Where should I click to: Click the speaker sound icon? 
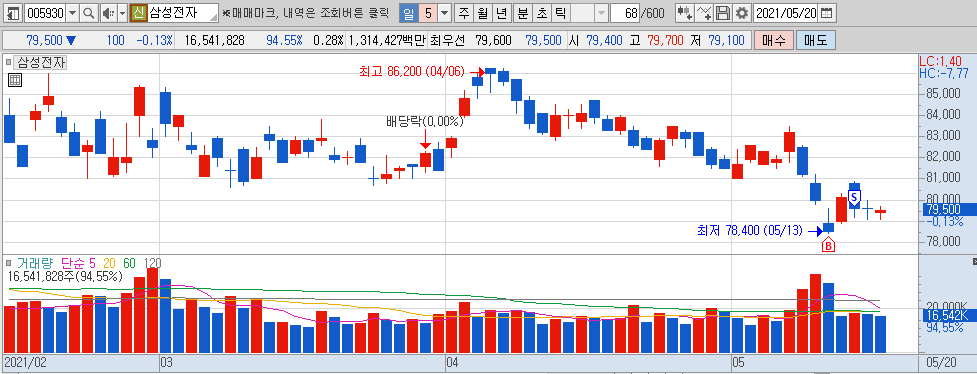coord(108,12)
